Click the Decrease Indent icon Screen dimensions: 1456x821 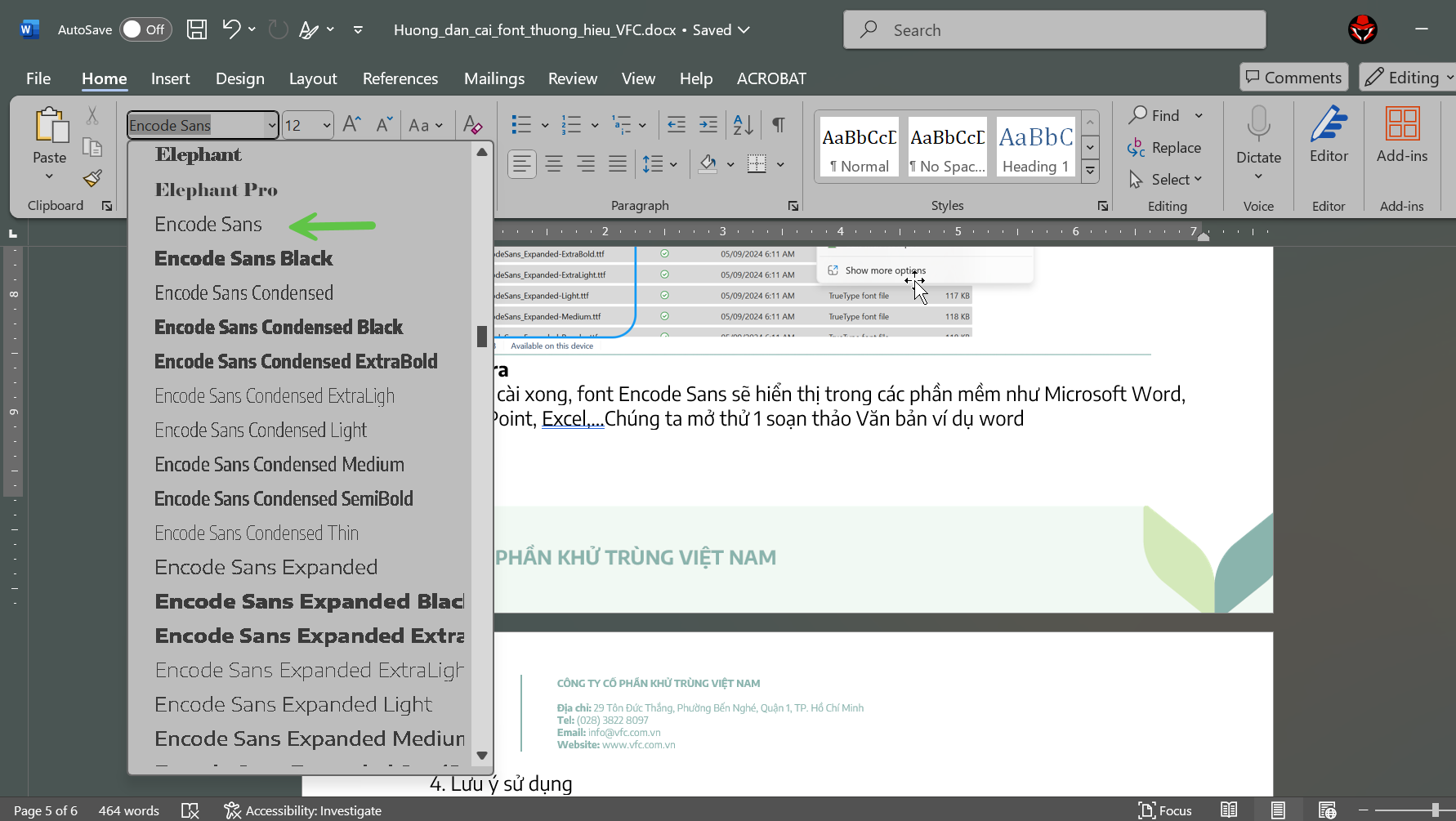[x=677, y=124]
